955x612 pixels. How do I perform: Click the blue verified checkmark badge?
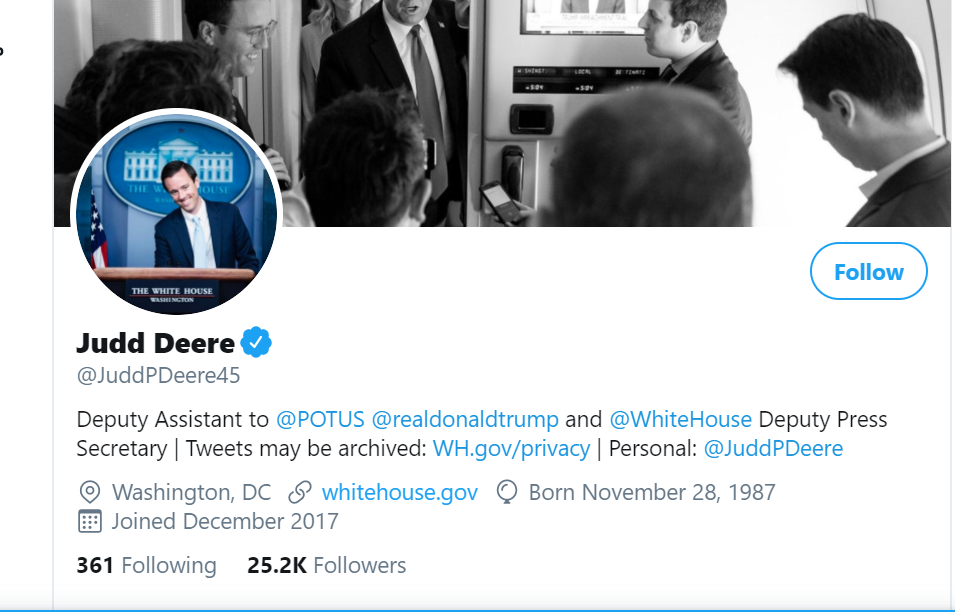coord(256,344)
